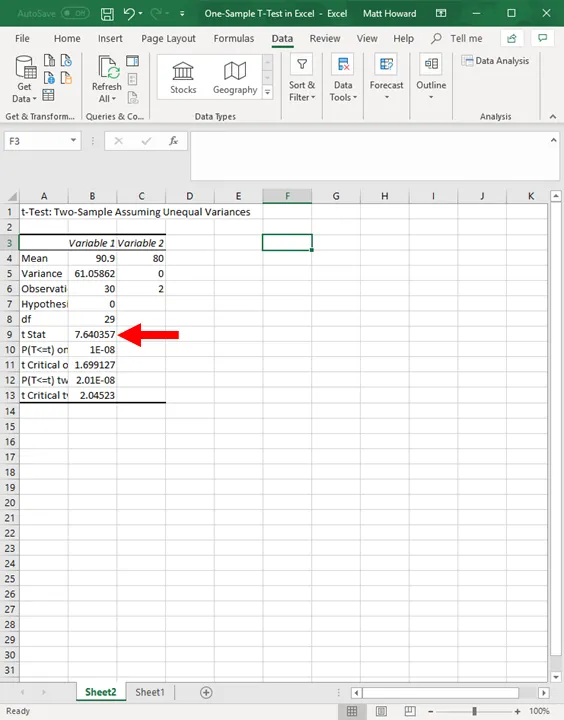Click the Existing Connections icon
Screen dimensions: 564x720
pos(67,78)
